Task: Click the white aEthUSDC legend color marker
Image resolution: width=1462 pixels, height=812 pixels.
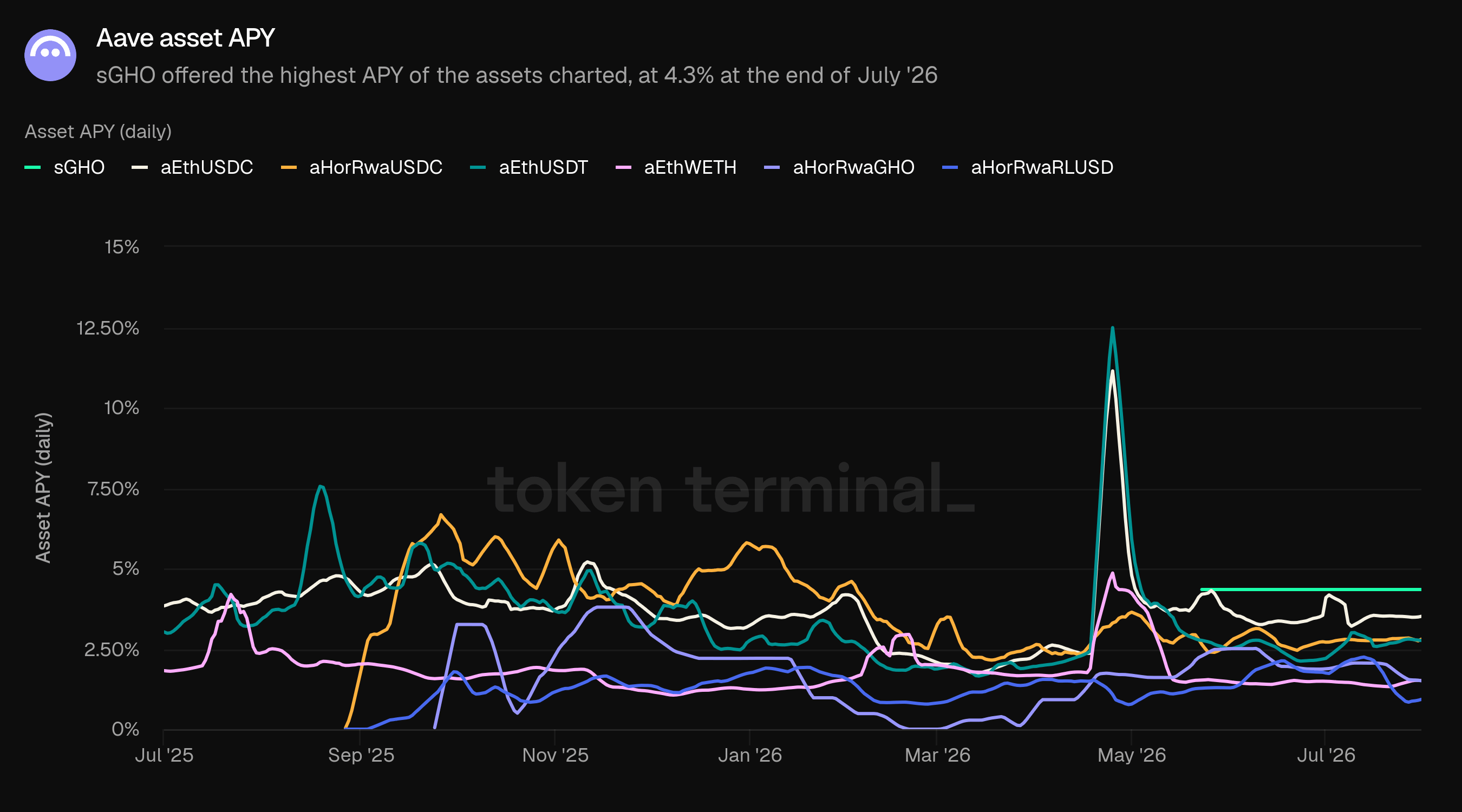Action: coord(139,167)
